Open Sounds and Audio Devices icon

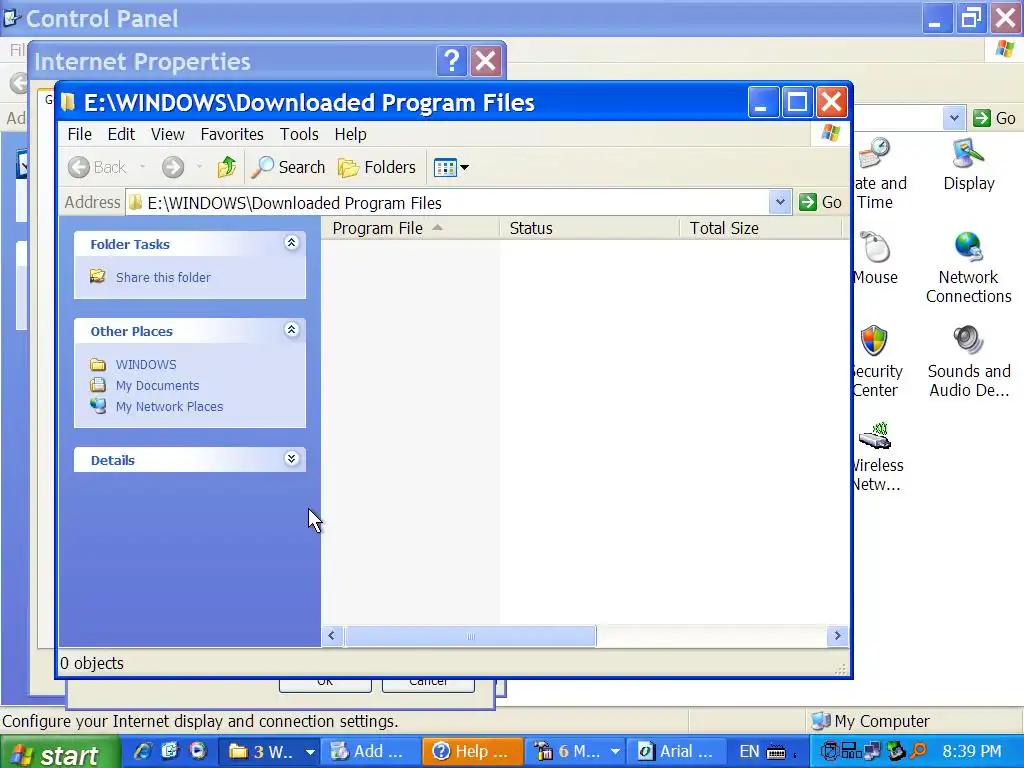(x=968, y=362)
